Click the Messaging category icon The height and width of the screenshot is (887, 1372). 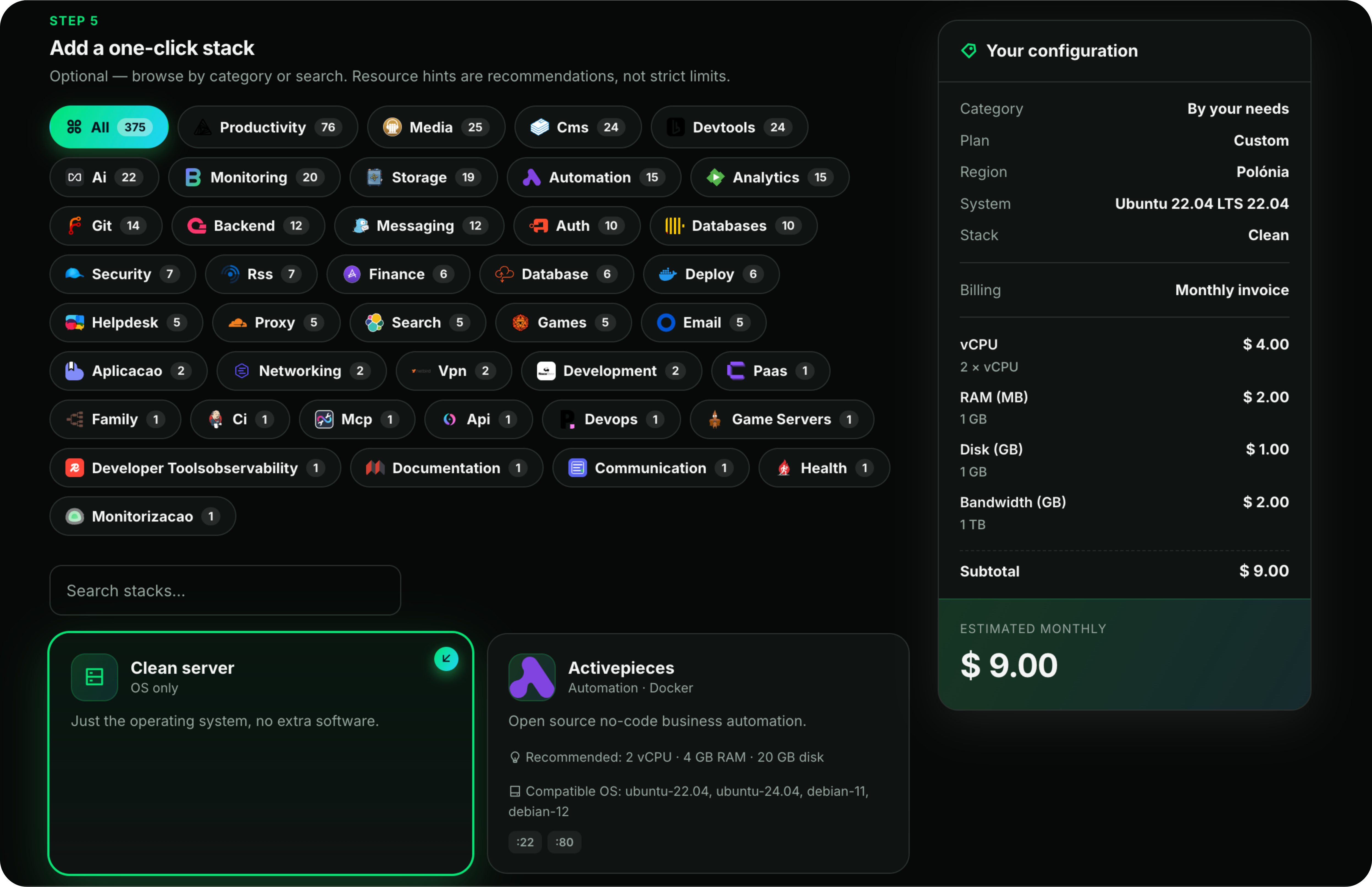361,226
